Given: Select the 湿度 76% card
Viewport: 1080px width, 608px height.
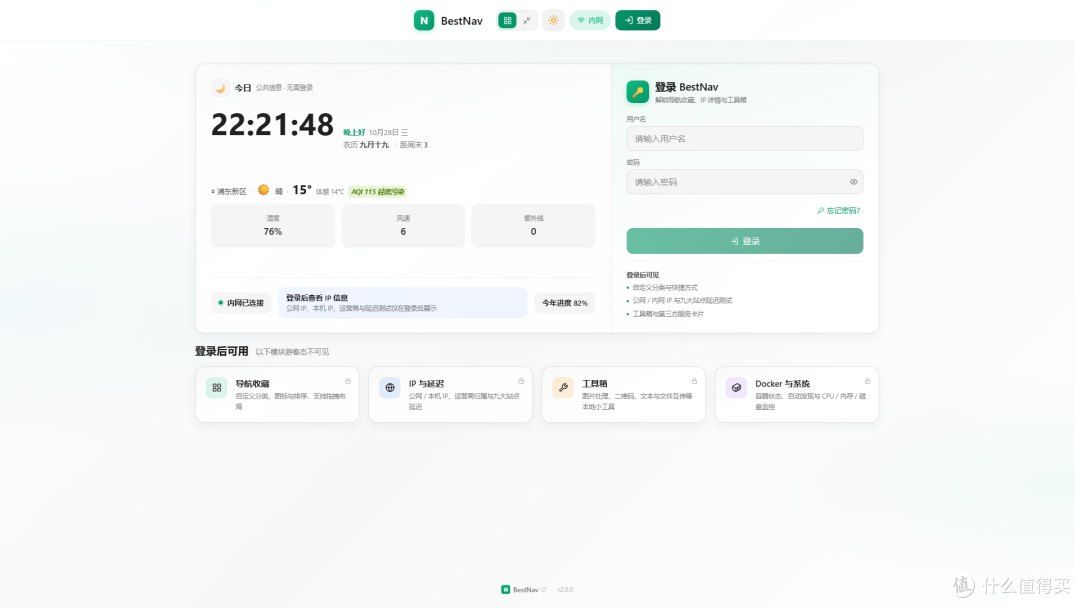Looking at the screenshot, I should click(273, 225).
